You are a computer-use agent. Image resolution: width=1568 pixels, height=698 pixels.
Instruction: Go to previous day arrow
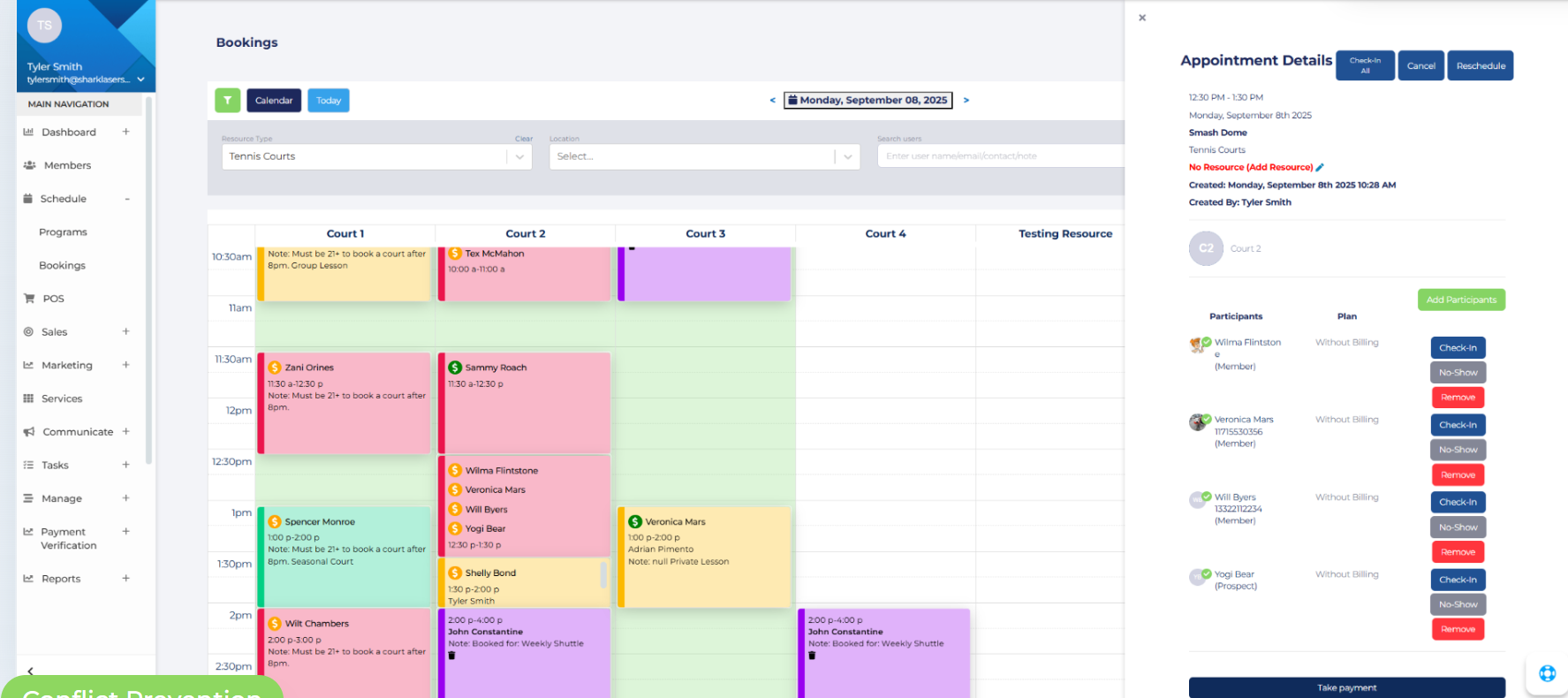click(x=772, y=101)
